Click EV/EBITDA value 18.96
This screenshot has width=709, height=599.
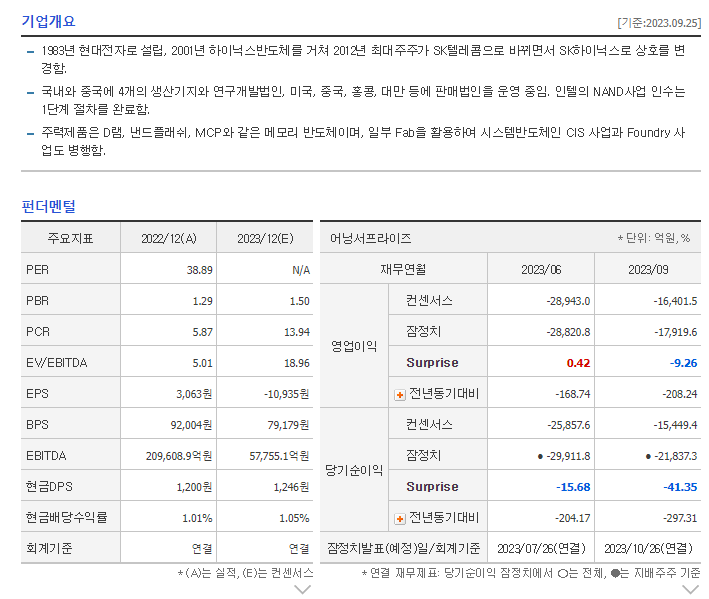coord(297,363)
